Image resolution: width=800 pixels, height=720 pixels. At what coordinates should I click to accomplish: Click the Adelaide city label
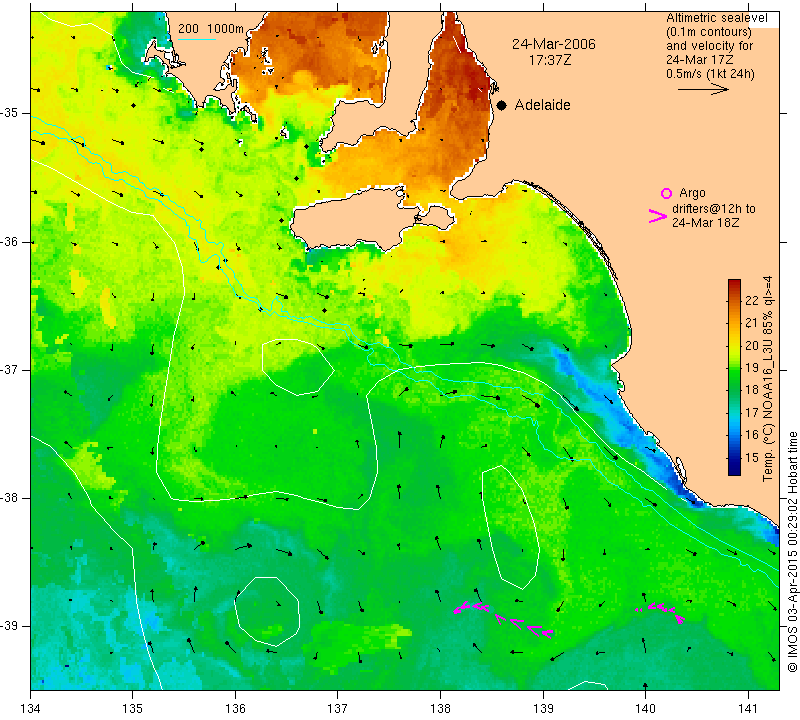pos(542,105)
